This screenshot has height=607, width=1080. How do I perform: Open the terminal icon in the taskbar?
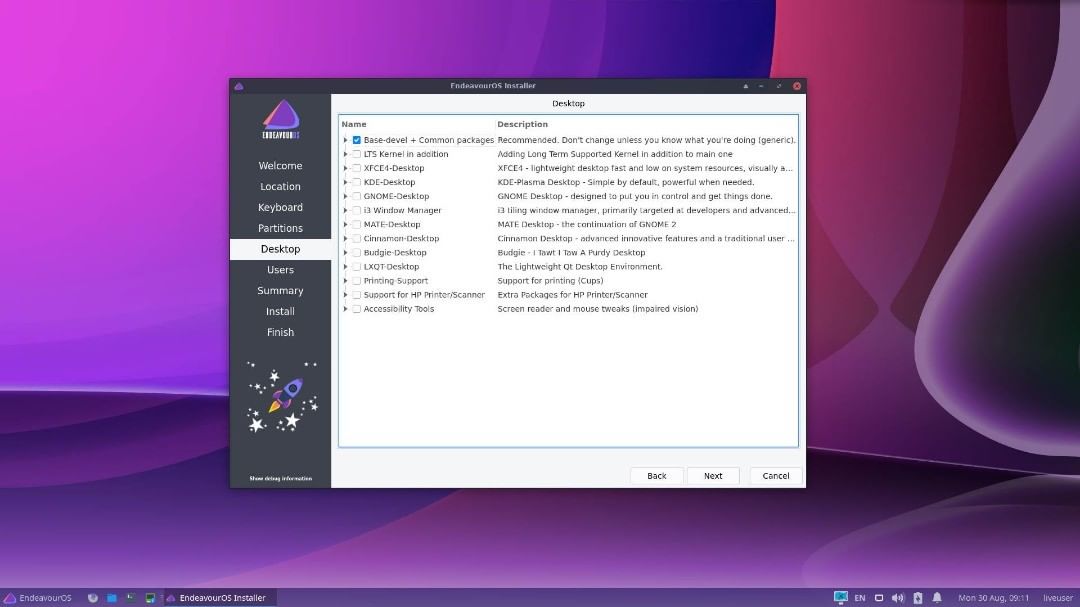tap(131, 598)
